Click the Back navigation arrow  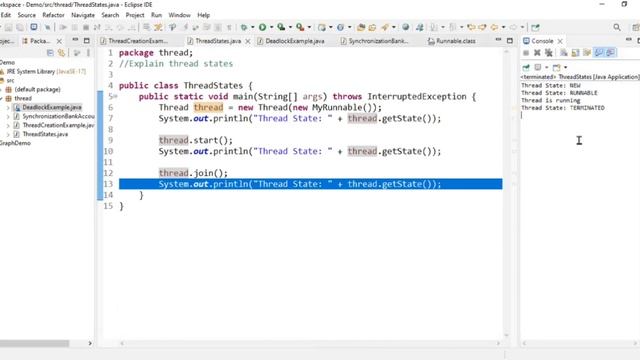click(x=494, y=27)
